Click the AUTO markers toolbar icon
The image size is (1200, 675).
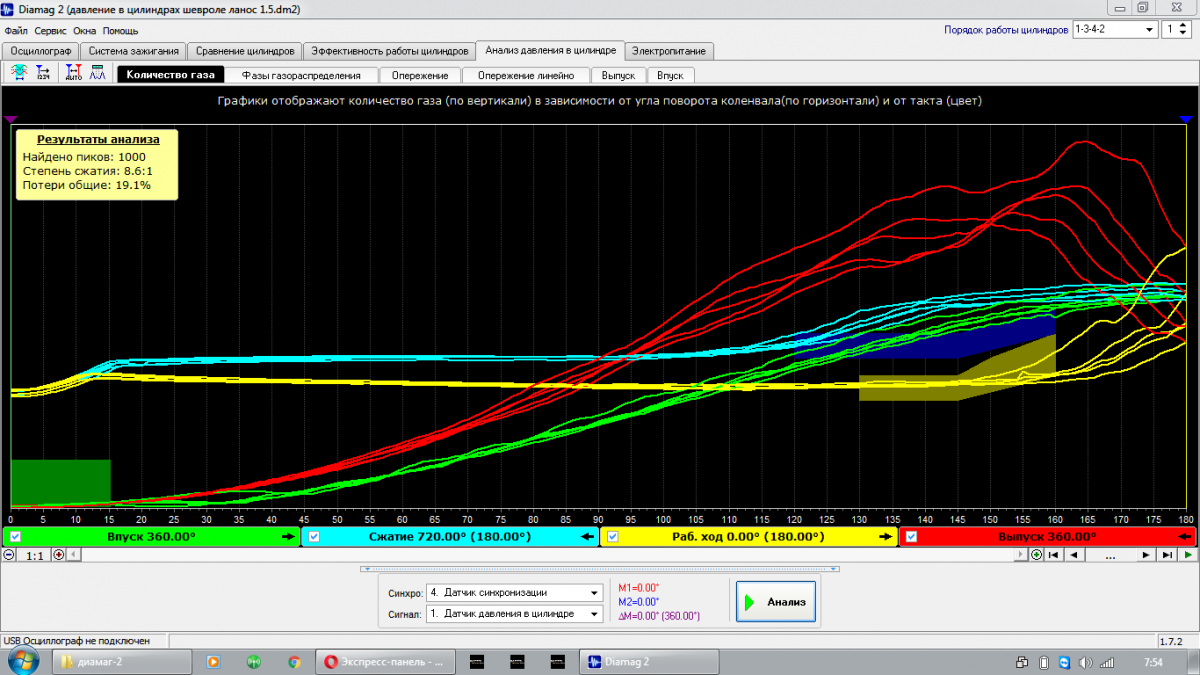(x=73, y=73)
